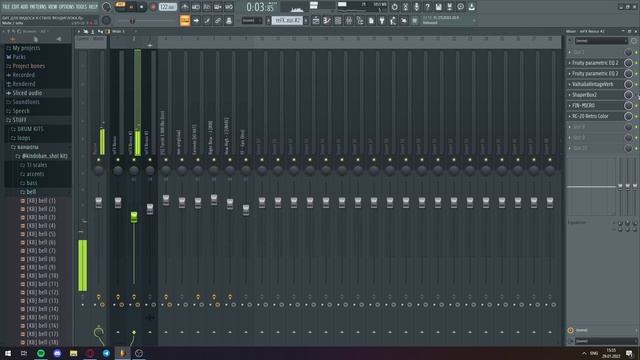Click the pattern name selector field
The width and height of the screenshot is (640, 360).
(x=287, y=20)
